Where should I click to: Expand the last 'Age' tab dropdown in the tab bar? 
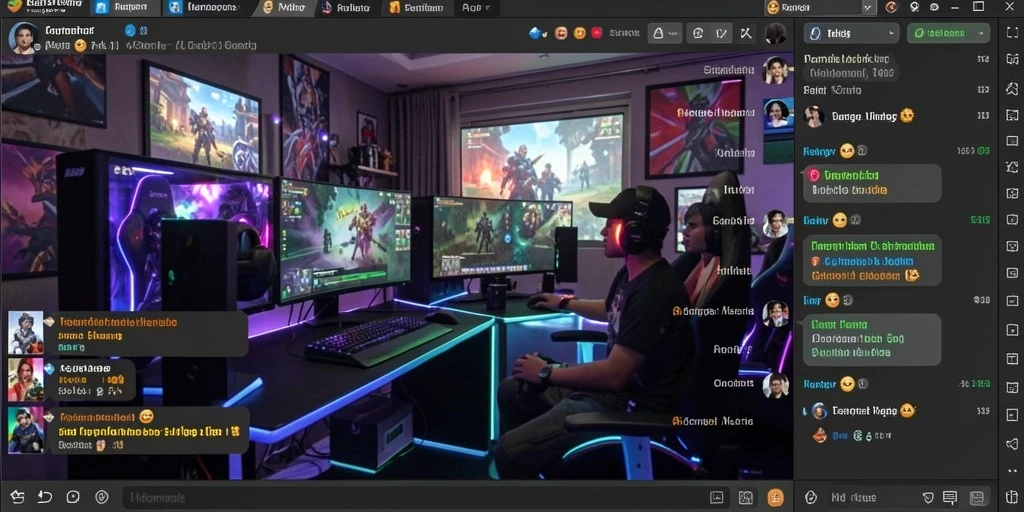(x=477, y=8)
